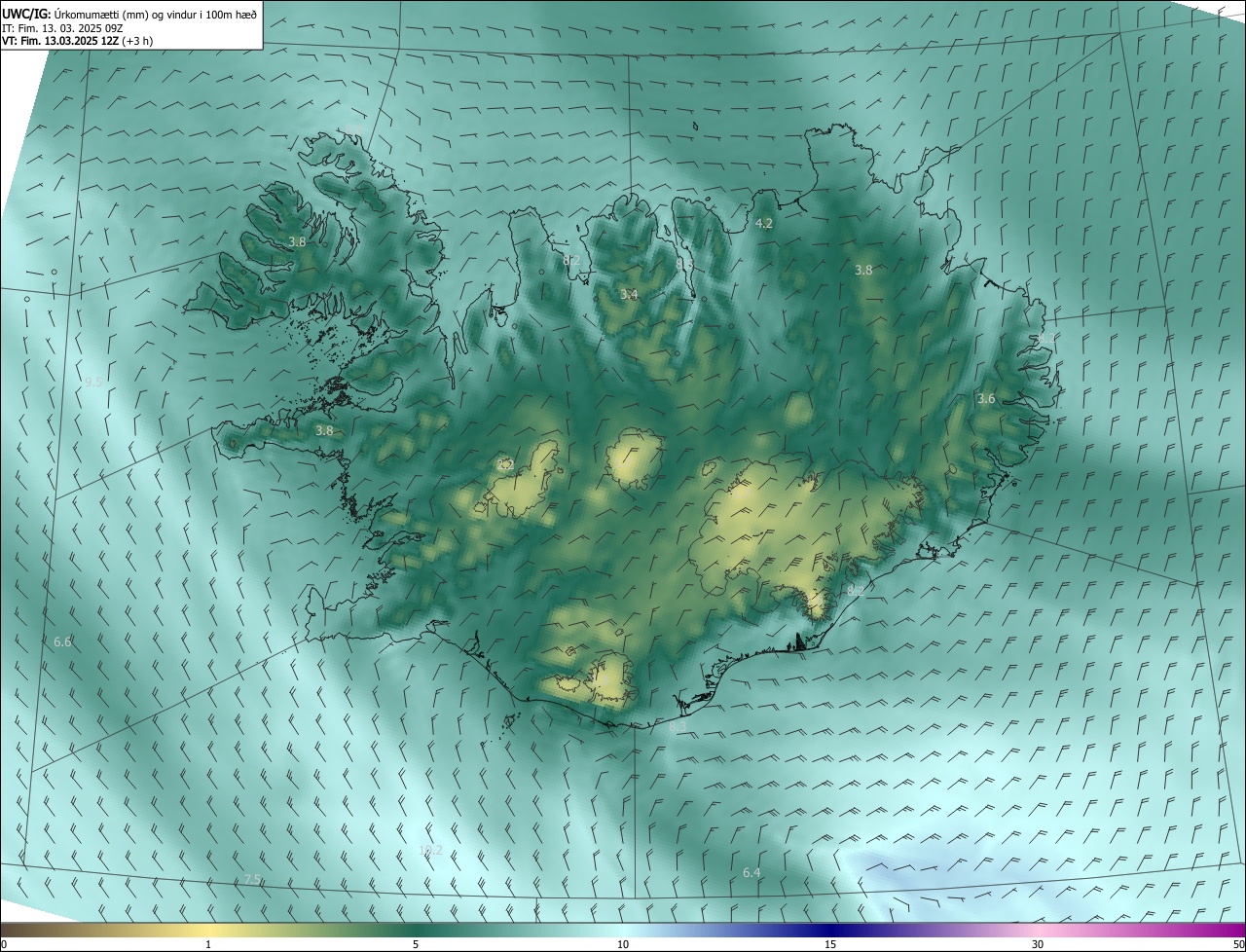
Task: Click the 6.4 value label on the map
Action: tap(751, 873)
